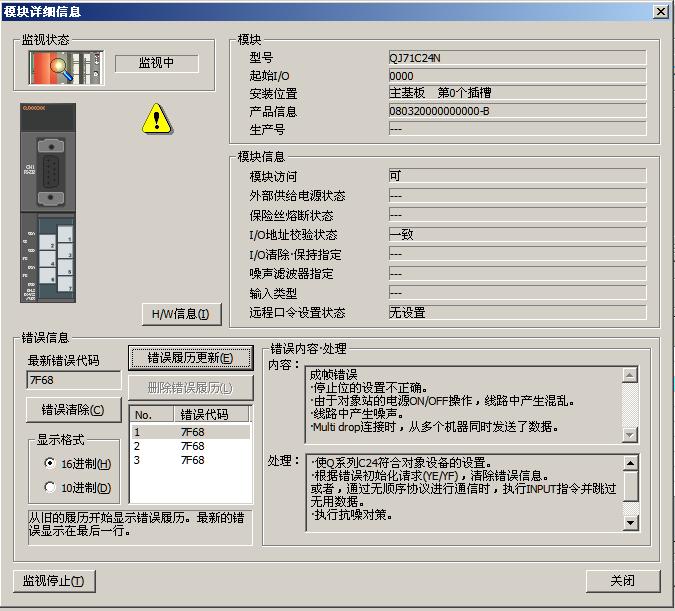675x611 pixels.
Task: Click the 关闭 button
Action: click(x=622, y=581)
